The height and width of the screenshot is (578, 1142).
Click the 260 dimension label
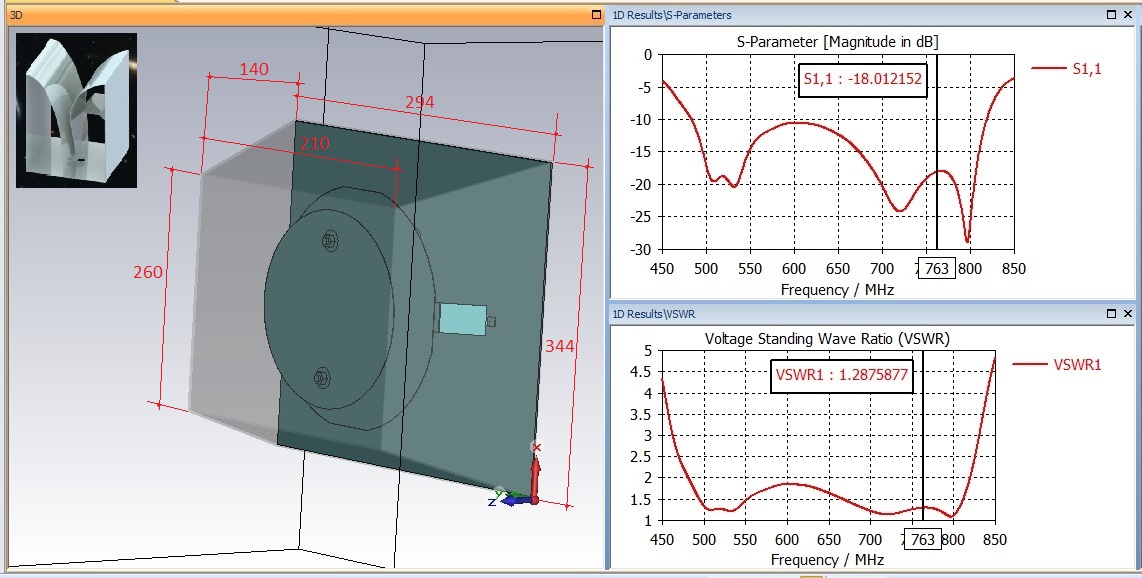(148, 272)
